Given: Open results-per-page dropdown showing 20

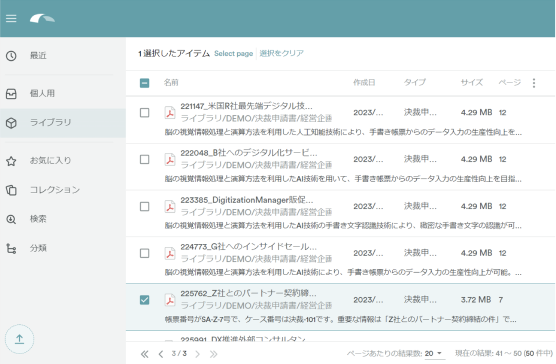Looking at the screenshot, I should (434, 353).
